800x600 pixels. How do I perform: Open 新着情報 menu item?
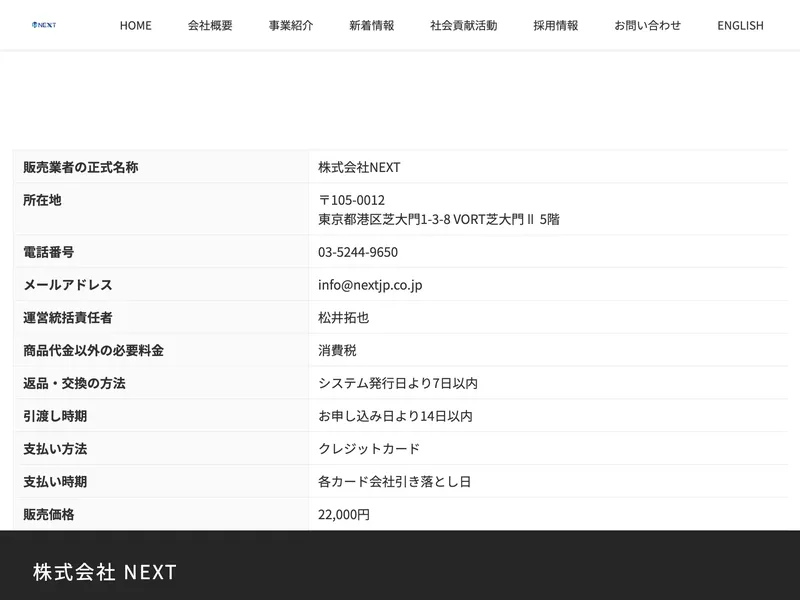[x=372, y=26]
